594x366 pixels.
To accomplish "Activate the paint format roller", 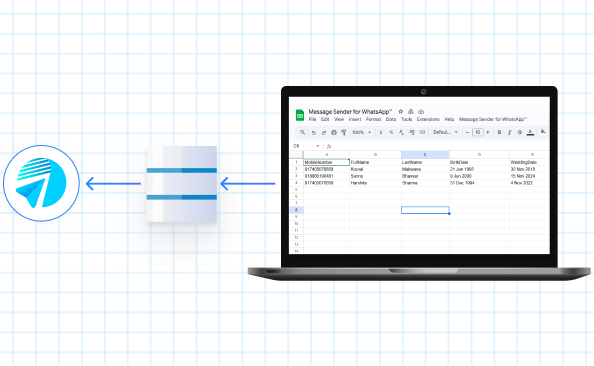I will (x=344, y=132).
